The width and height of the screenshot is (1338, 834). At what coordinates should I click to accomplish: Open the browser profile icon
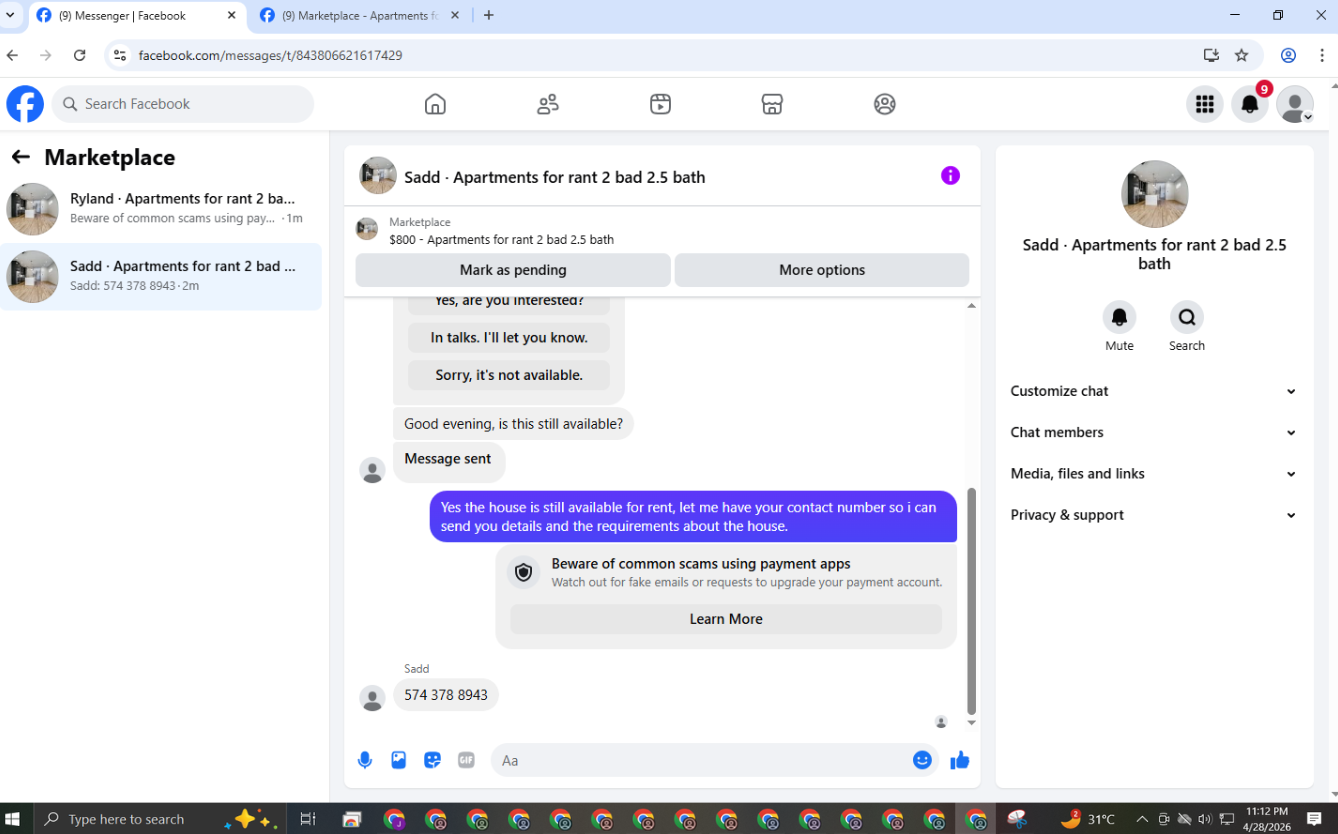tap(1289, 55)
